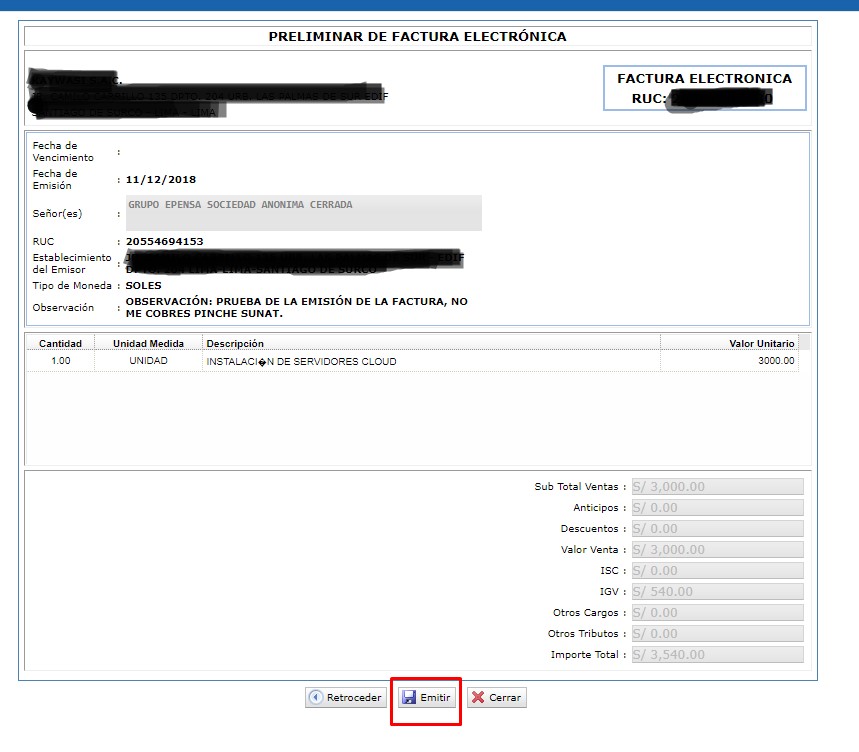Click the RUC number 20554694153
This screenshot has width=859, height=752.
[164, 242]
